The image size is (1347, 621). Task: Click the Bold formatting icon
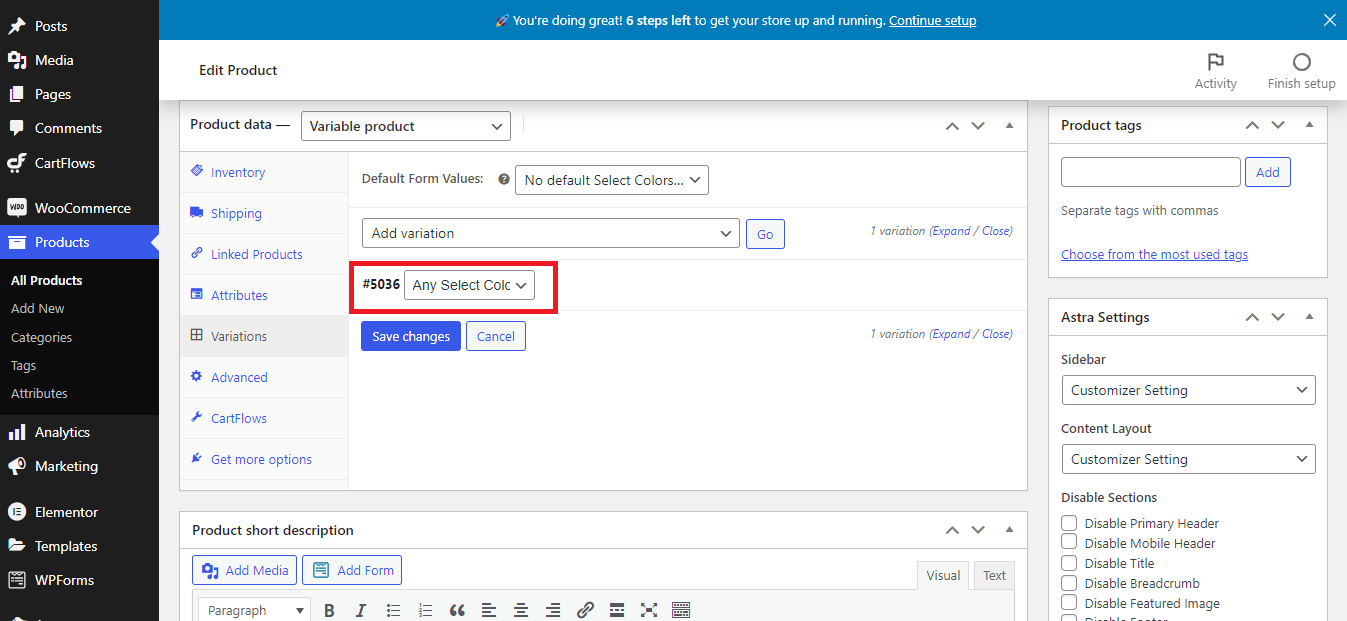click(x=329, y=610)
